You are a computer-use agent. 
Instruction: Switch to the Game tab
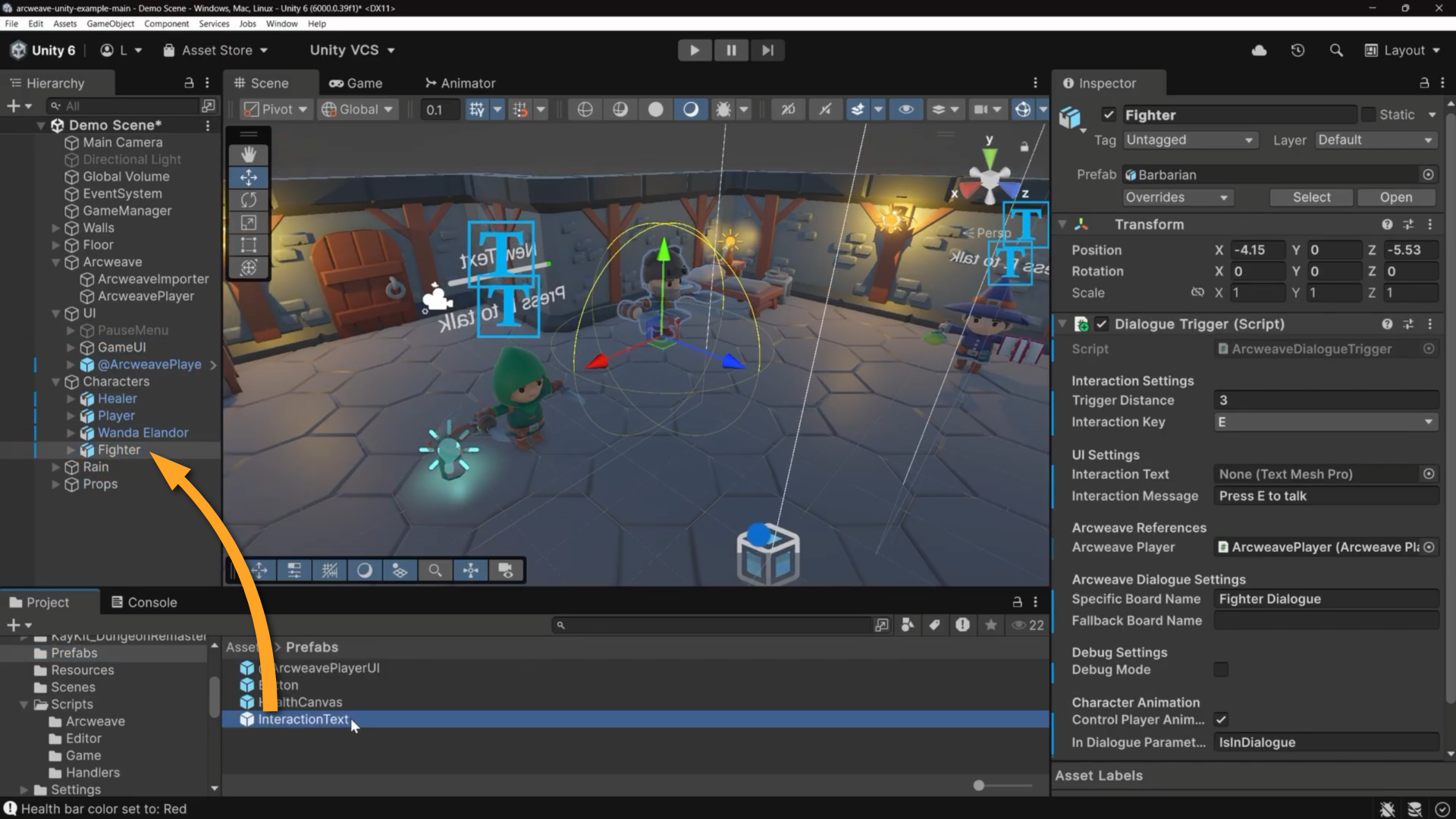356,83
